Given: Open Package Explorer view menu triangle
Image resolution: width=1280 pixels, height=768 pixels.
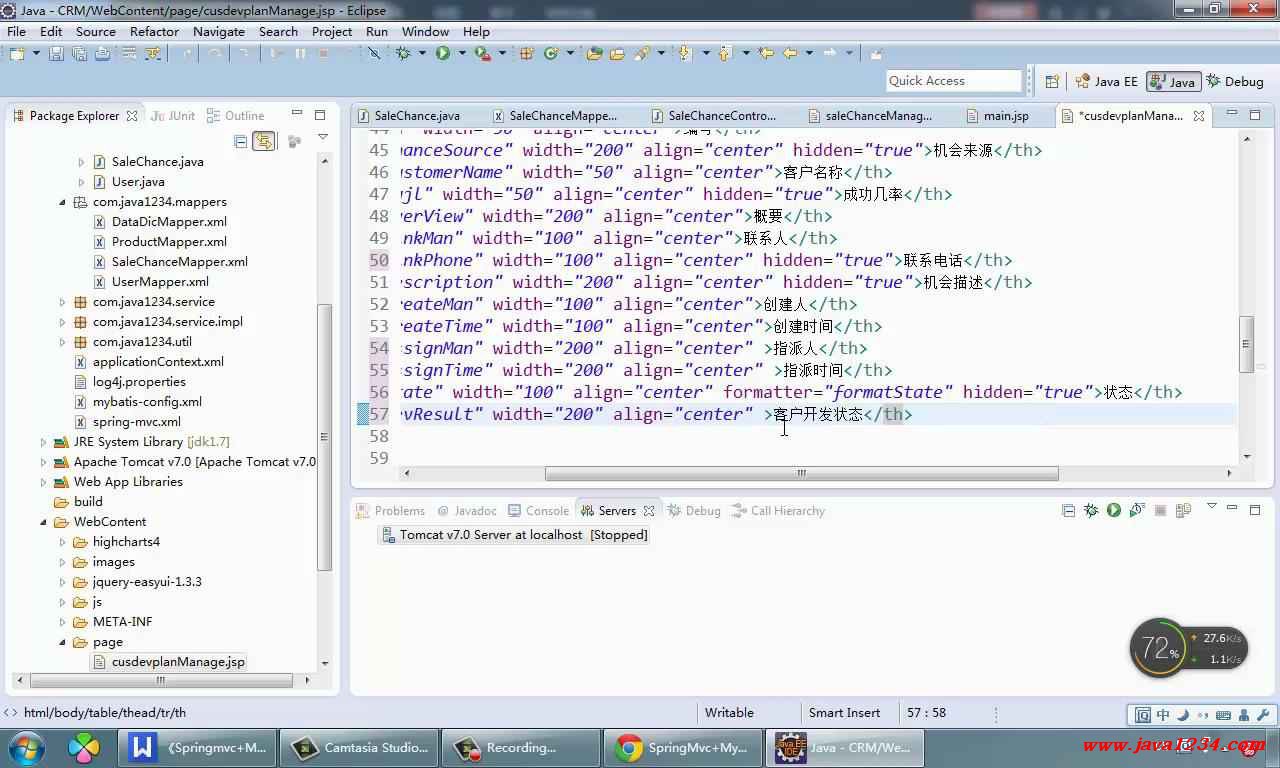Looking at the screenshot, I should pyautogui.click(x=322, y=137).
